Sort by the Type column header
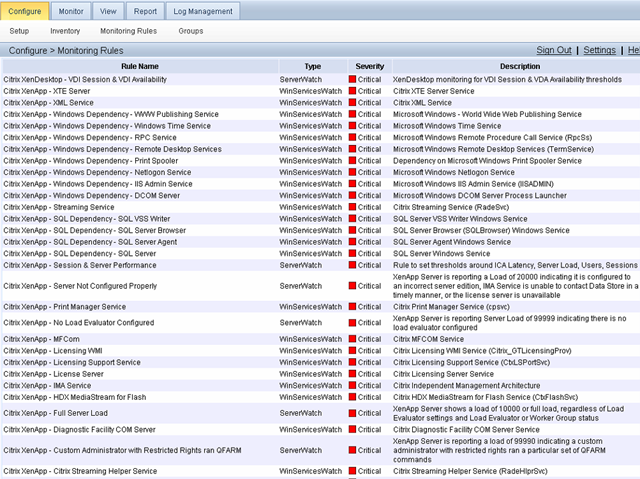Image resolution: width=640 pixels, height=479 pixels. (313, 66)
